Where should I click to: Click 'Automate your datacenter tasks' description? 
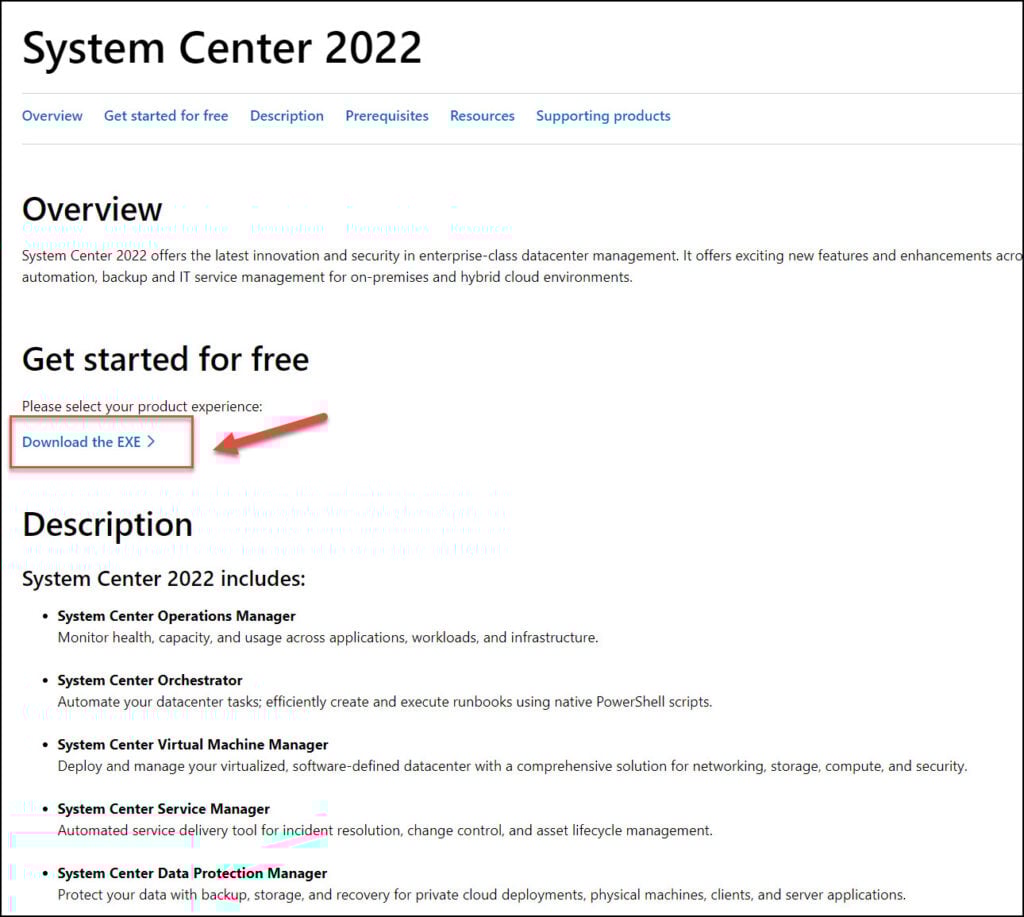click(385, 701)
